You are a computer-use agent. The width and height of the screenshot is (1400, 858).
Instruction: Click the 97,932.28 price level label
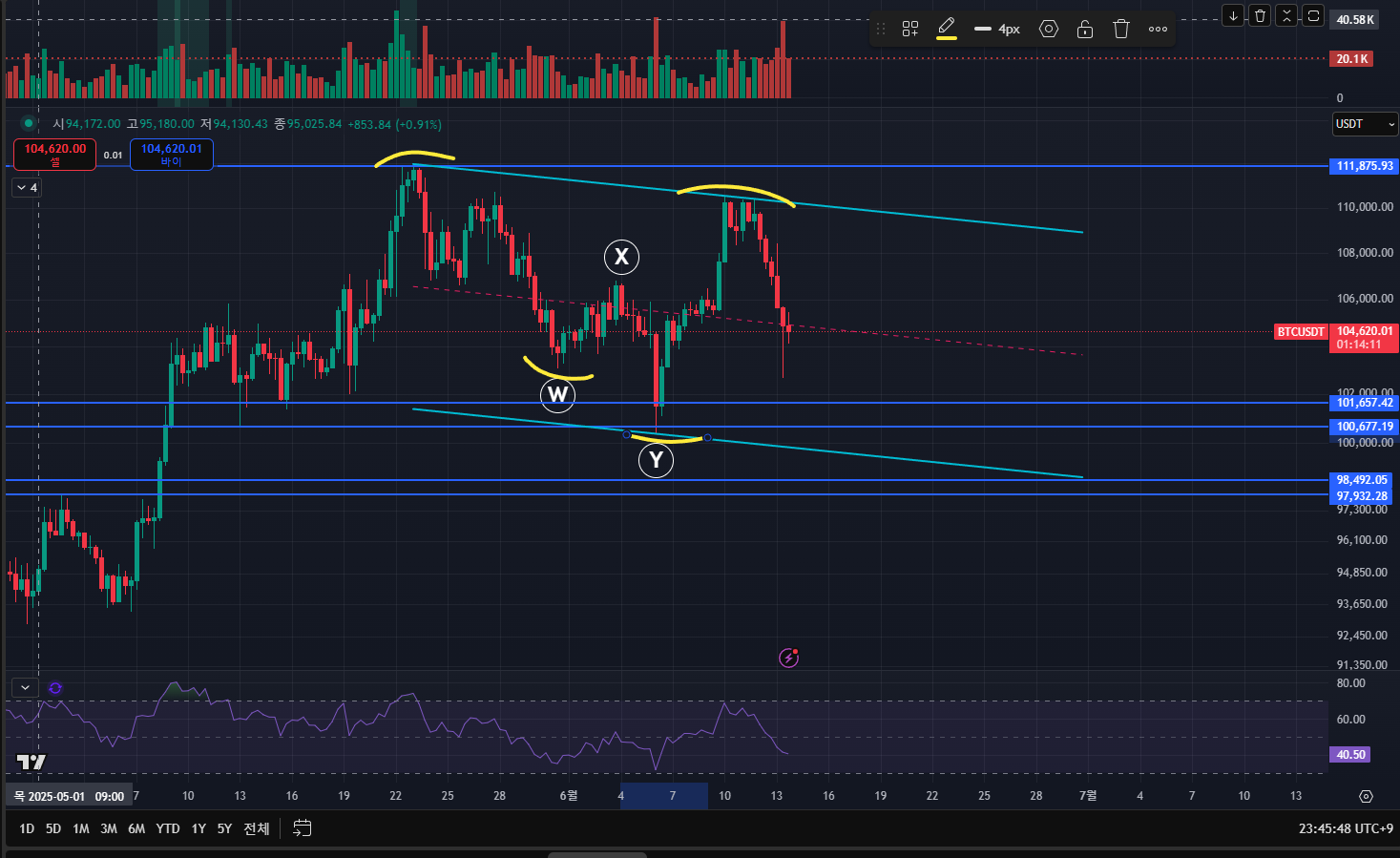(1364, 495)
